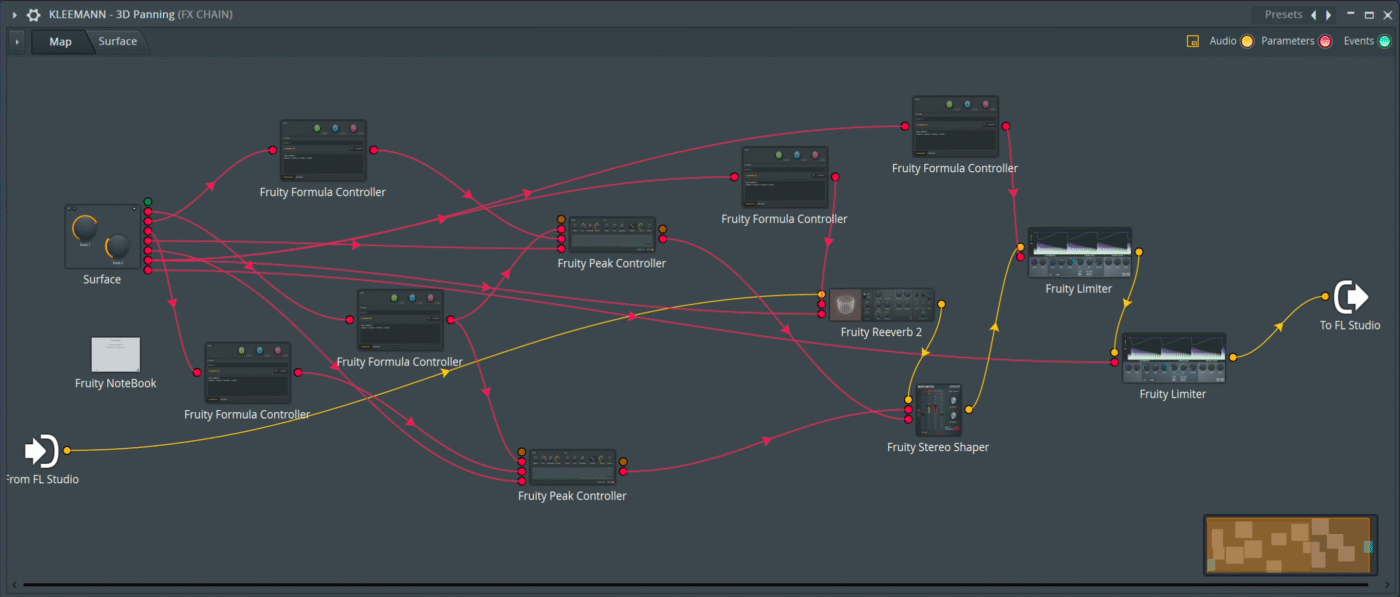Toggle Events connections visibility

(x=1384, y=42)
